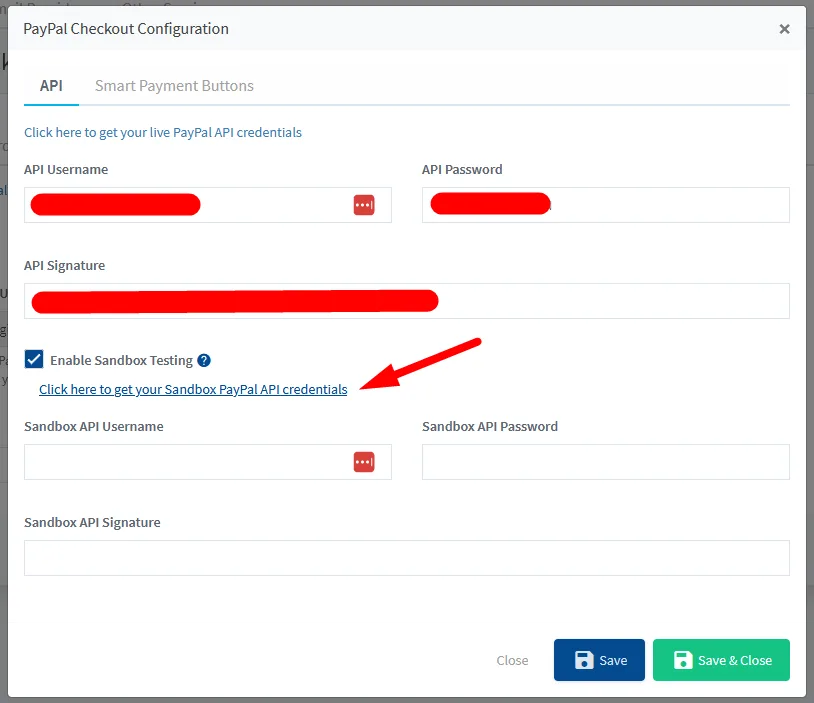The width and height of the screenshot is (814, 703).
Task: Open live PayPal API credentials link
Action: tap(163, 132)
